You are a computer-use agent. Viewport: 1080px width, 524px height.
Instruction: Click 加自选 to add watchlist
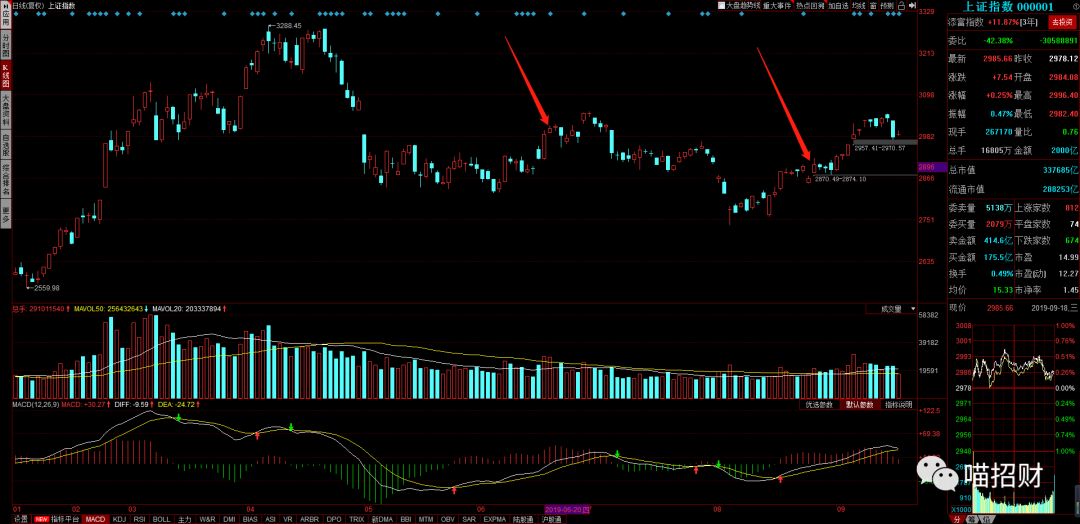838,6
